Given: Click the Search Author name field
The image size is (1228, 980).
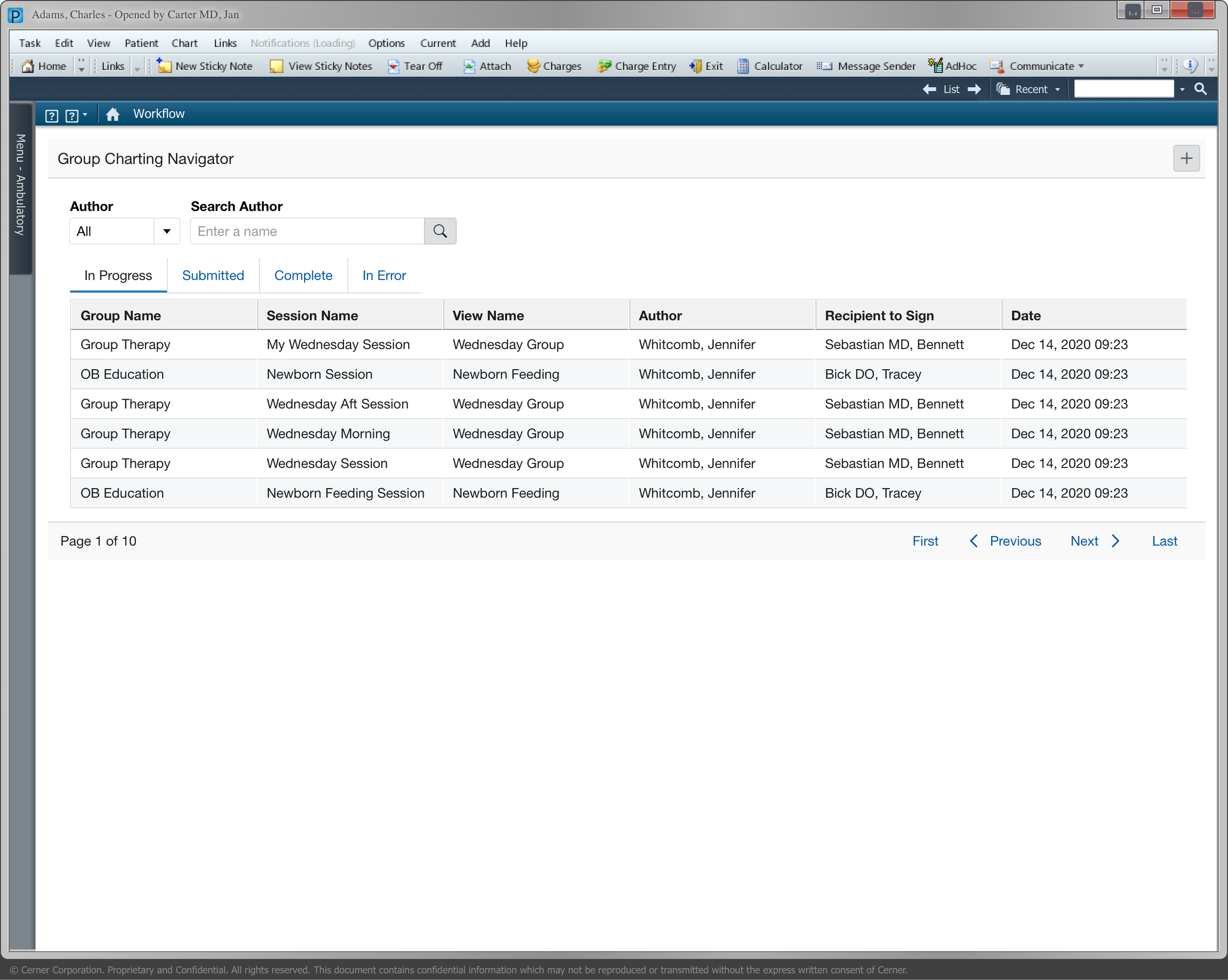Looking at the screenshot, I should pyautogui.click(x=307, y=231).
